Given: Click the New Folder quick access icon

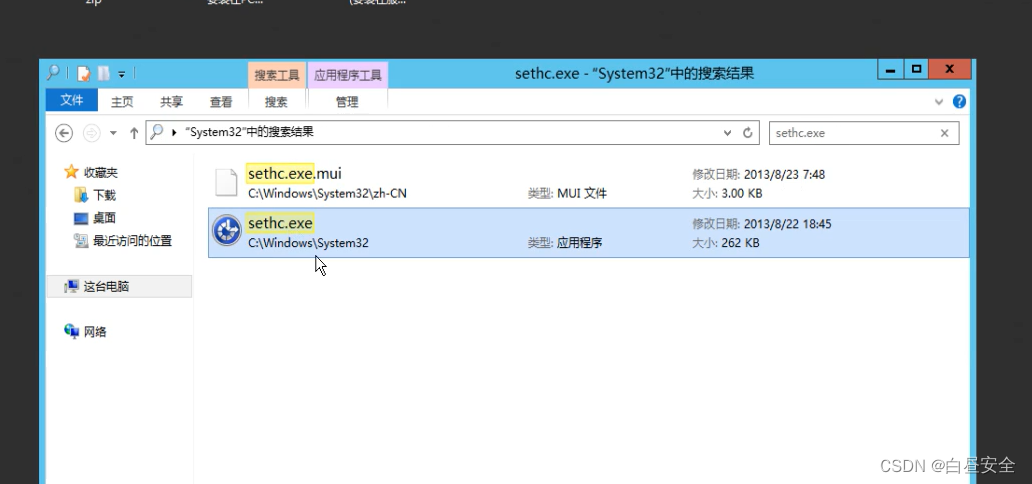Looking at the screenshot, I should point(103,73).
